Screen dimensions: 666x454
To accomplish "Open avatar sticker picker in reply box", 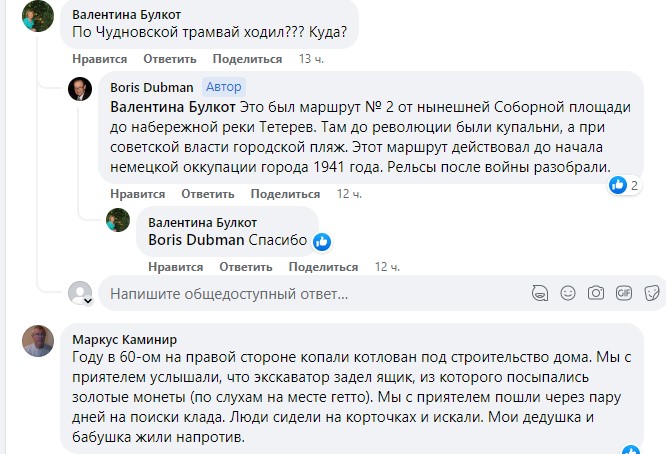I will (x=540, y=293).
